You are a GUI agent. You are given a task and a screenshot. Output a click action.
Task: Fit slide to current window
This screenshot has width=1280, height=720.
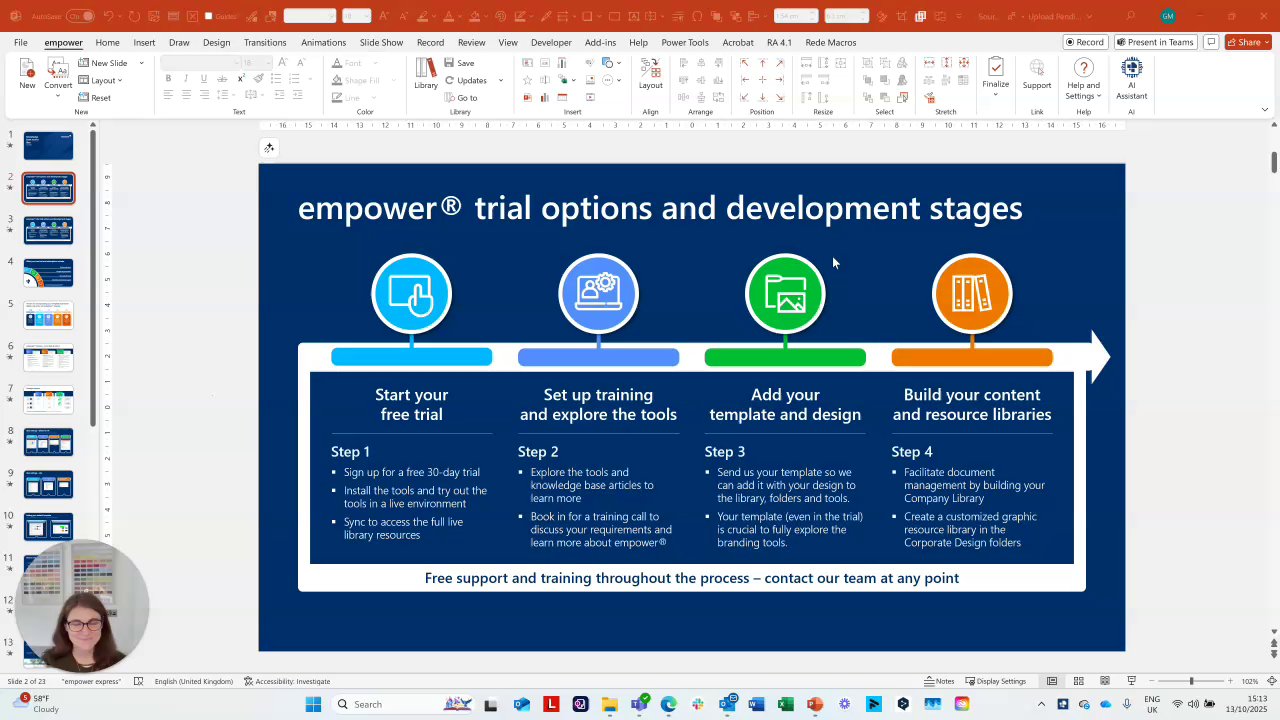(x=1270, y=681)
